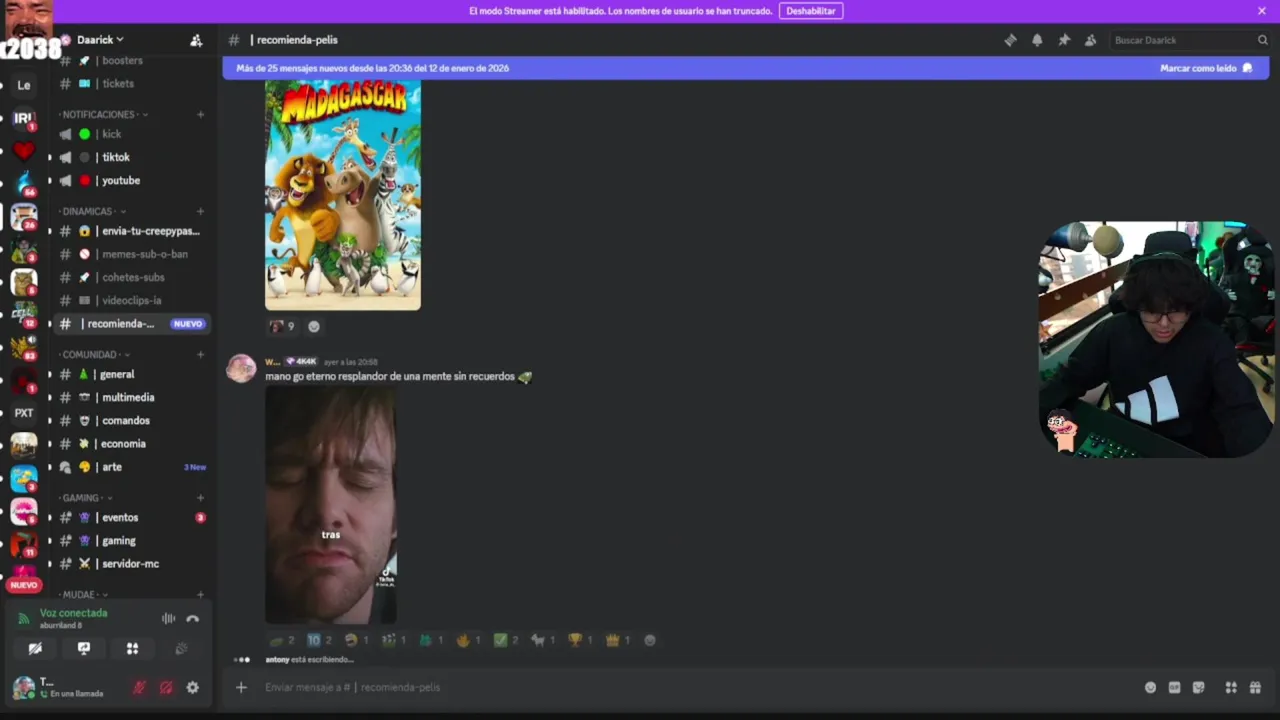Image resolution: width=1280 pixels, height=720 pixels.
Task: Add attachment with the plus icon
Action: pyautogui.click(x=241, y=687)
